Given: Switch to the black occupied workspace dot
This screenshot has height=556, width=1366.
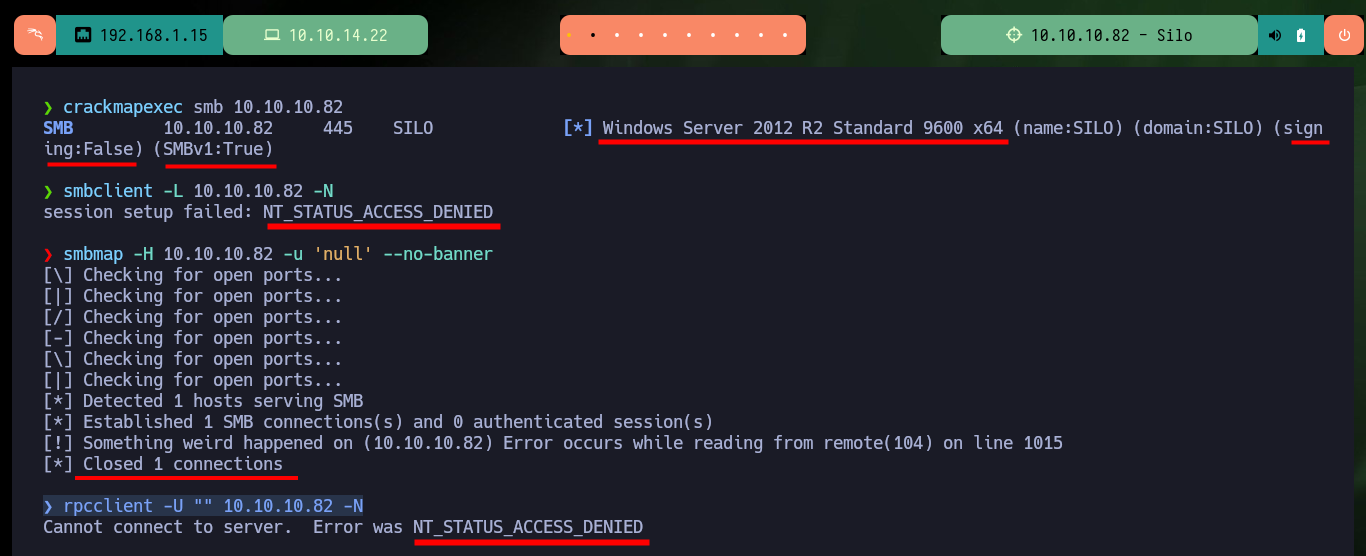Looking at the screenshot, I should coord(593,35).
